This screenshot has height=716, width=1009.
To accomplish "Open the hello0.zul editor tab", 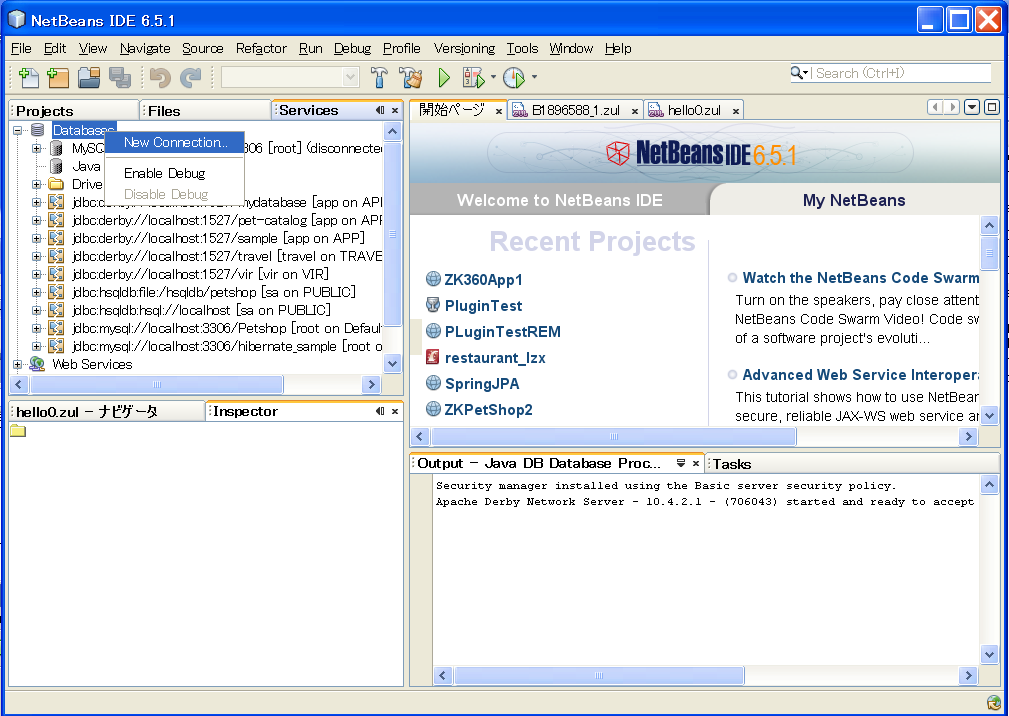I will tap(694, 110).
